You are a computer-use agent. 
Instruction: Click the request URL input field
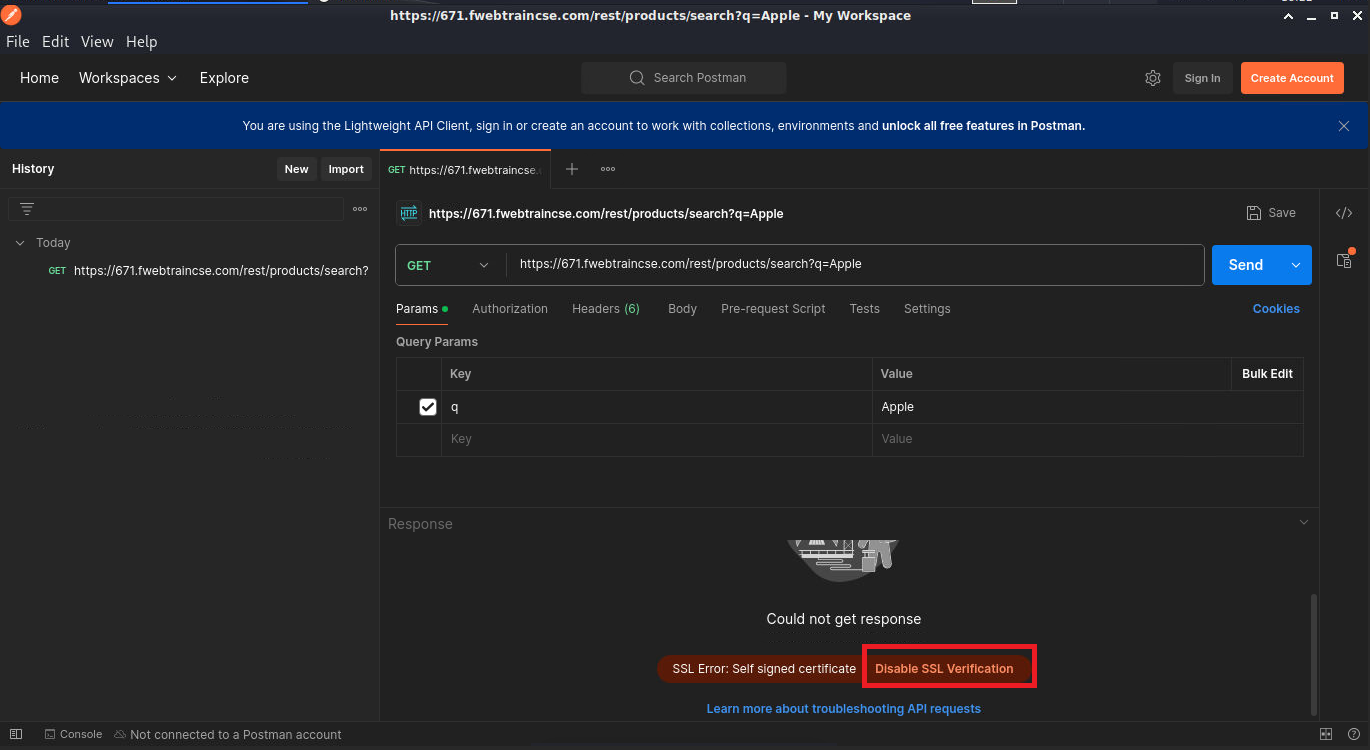coord(850,265)
